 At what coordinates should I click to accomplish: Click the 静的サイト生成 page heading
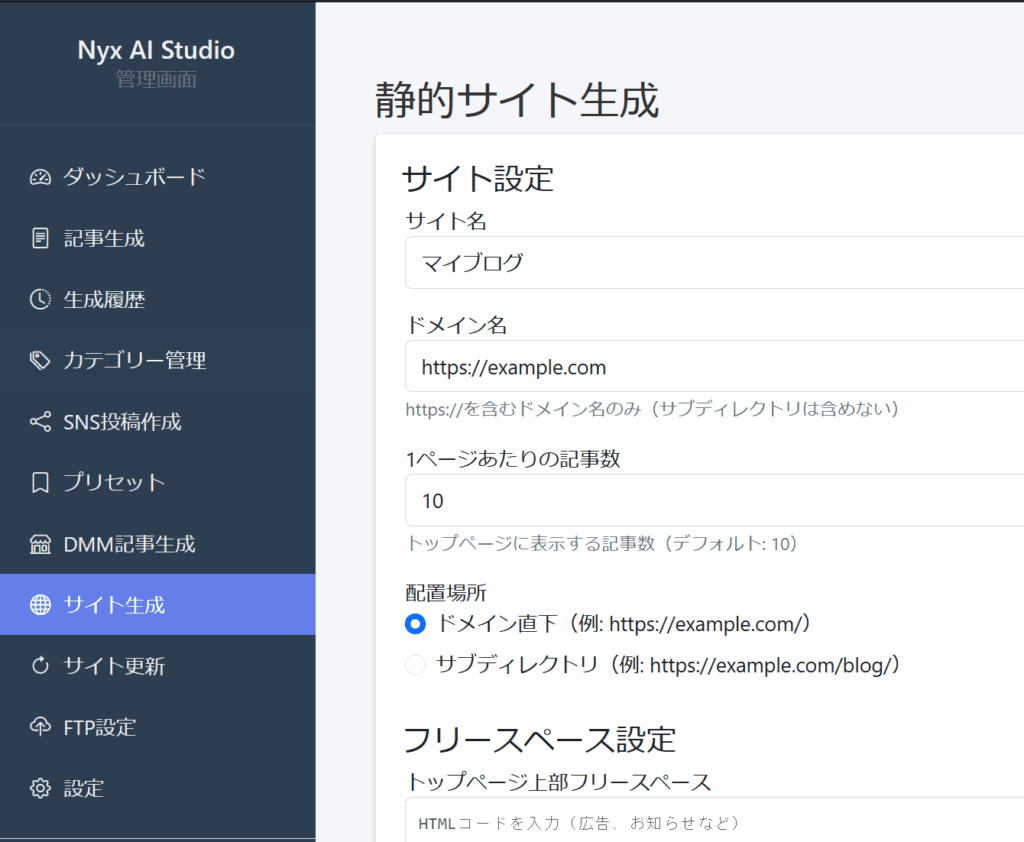click(x=517, y=101)
